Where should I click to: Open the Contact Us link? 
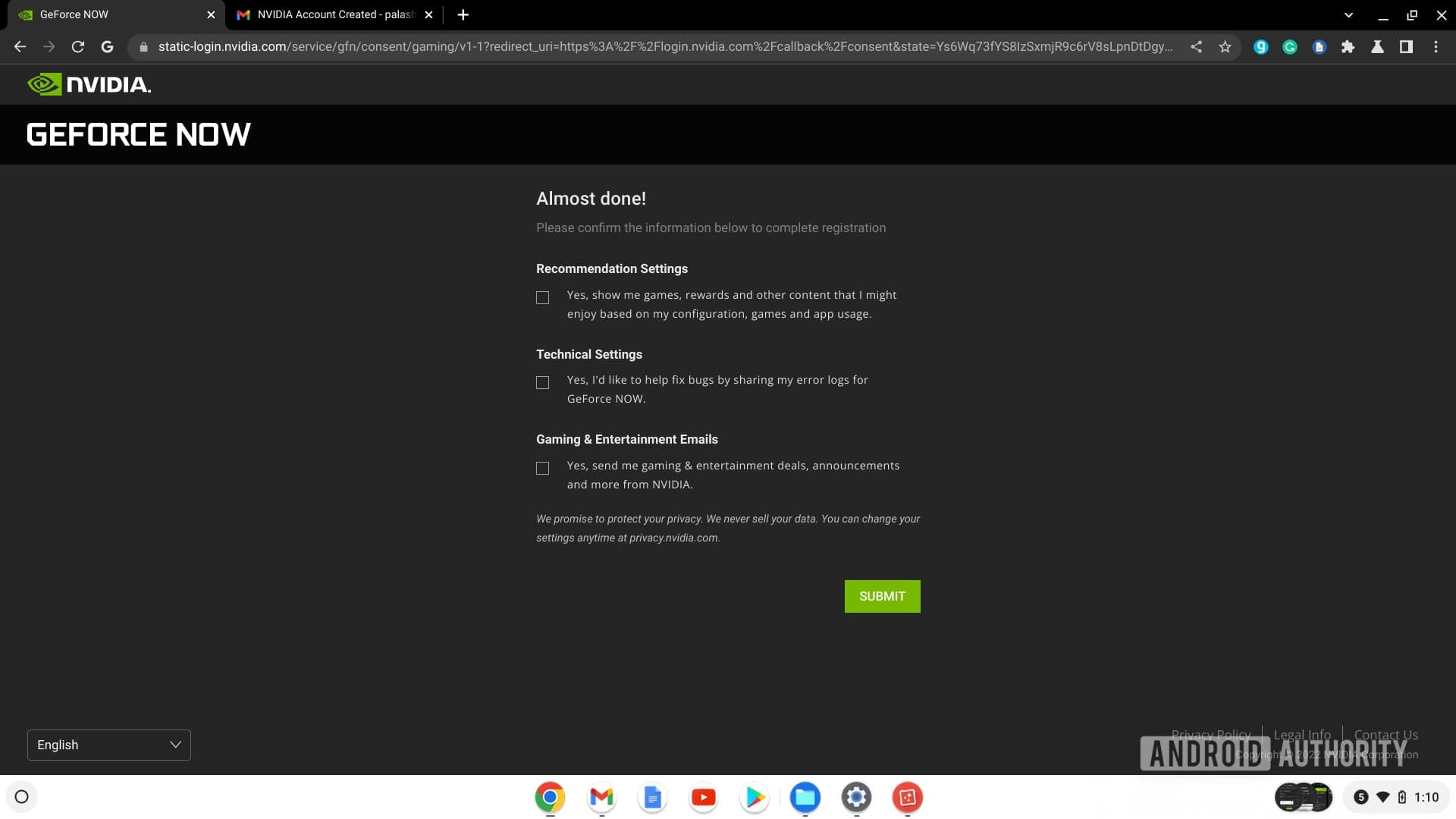1385,734
